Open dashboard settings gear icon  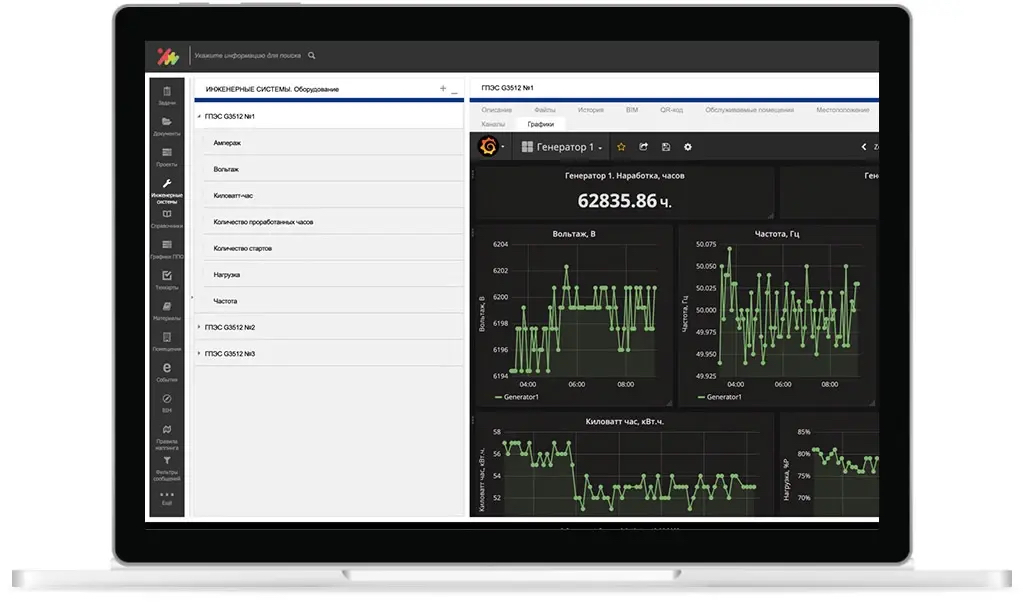pyautogui.click(x=687, y=147)
